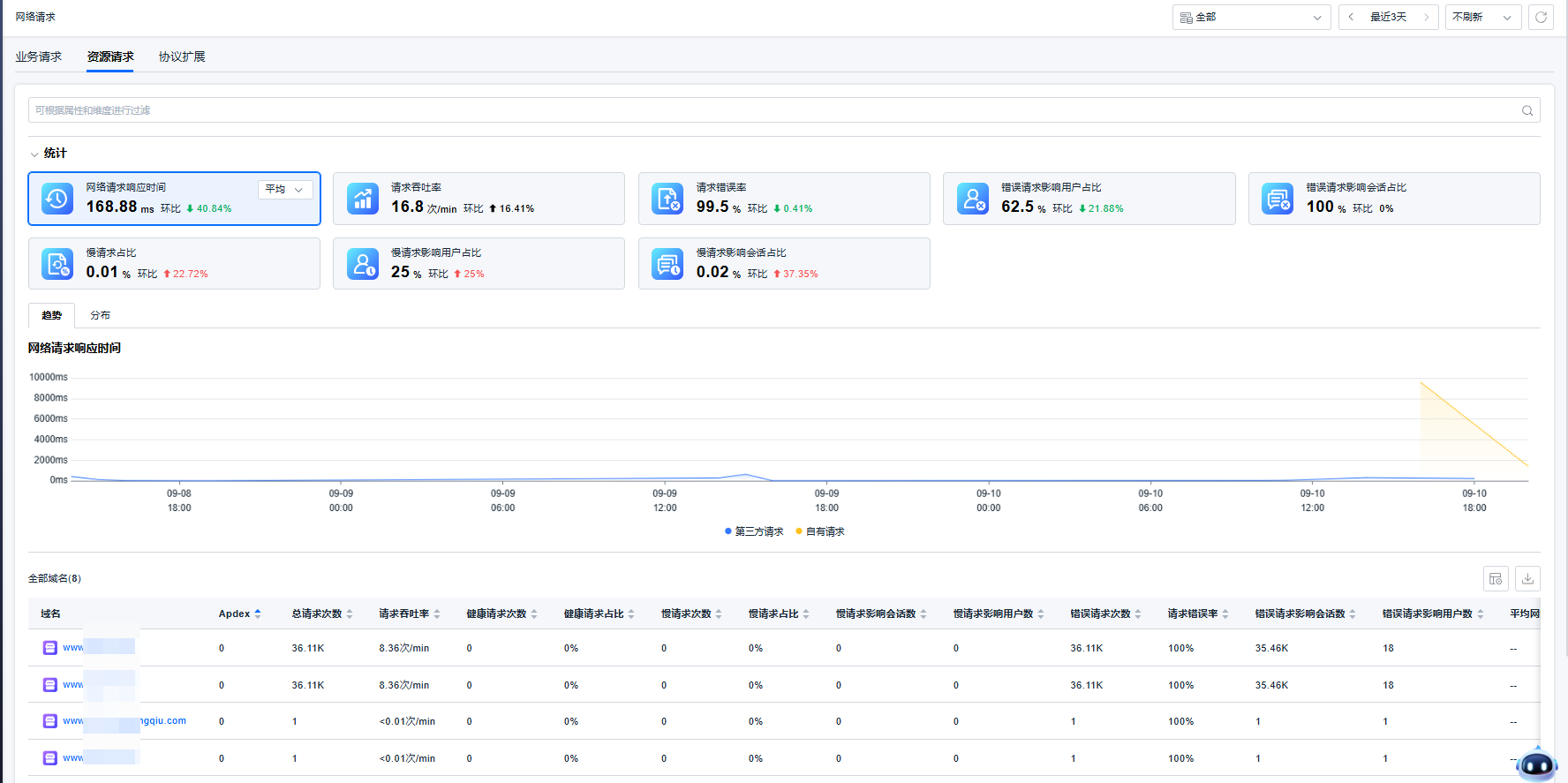1568x783 pixels.
Task: Switch to the 分布 tab
Action: pyautogui.click(x=100, y=315)
